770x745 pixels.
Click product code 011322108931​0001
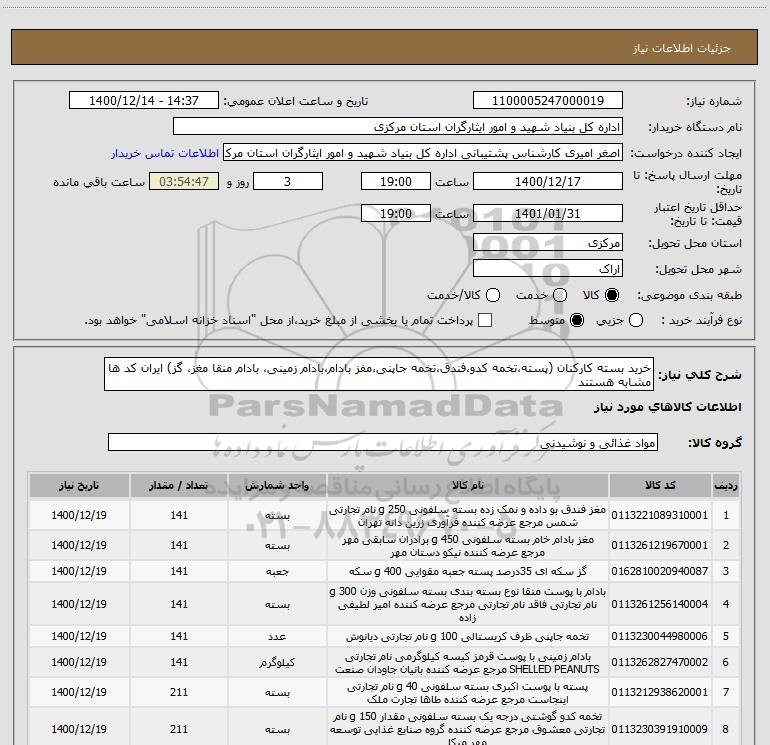pyautogui.click(x=660, y=515)
